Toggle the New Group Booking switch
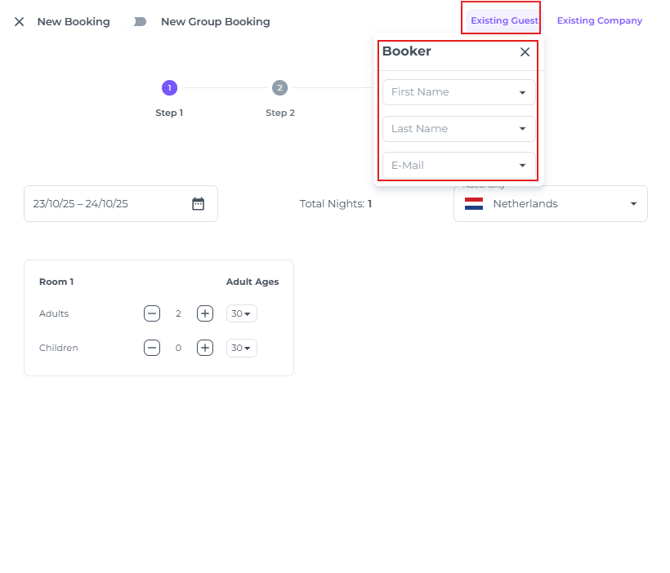The width and height of the screenshot is (670, 573). [x=140, y=22]
